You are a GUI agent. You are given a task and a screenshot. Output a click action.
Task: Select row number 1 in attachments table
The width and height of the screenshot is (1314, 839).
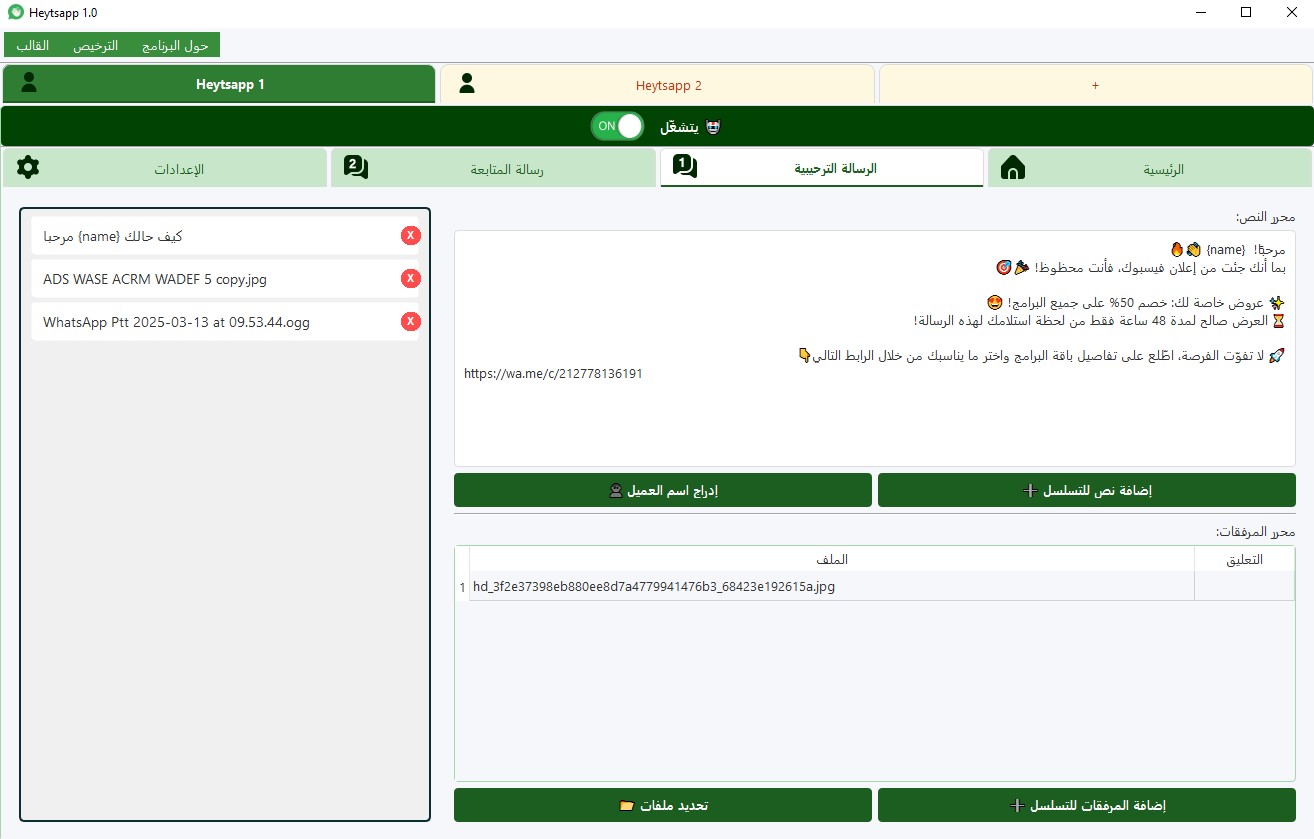(462, 587)
